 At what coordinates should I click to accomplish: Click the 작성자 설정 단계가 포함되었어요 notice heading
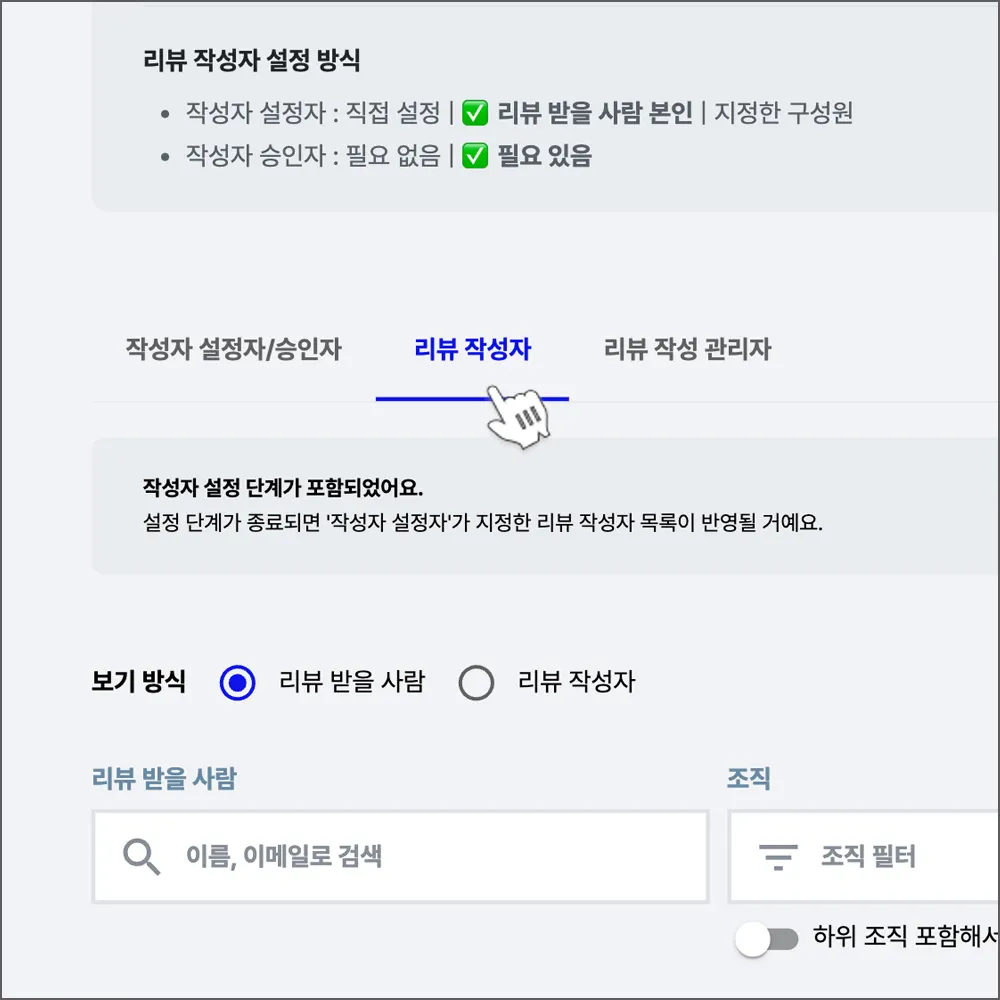(x=283, y=489)
